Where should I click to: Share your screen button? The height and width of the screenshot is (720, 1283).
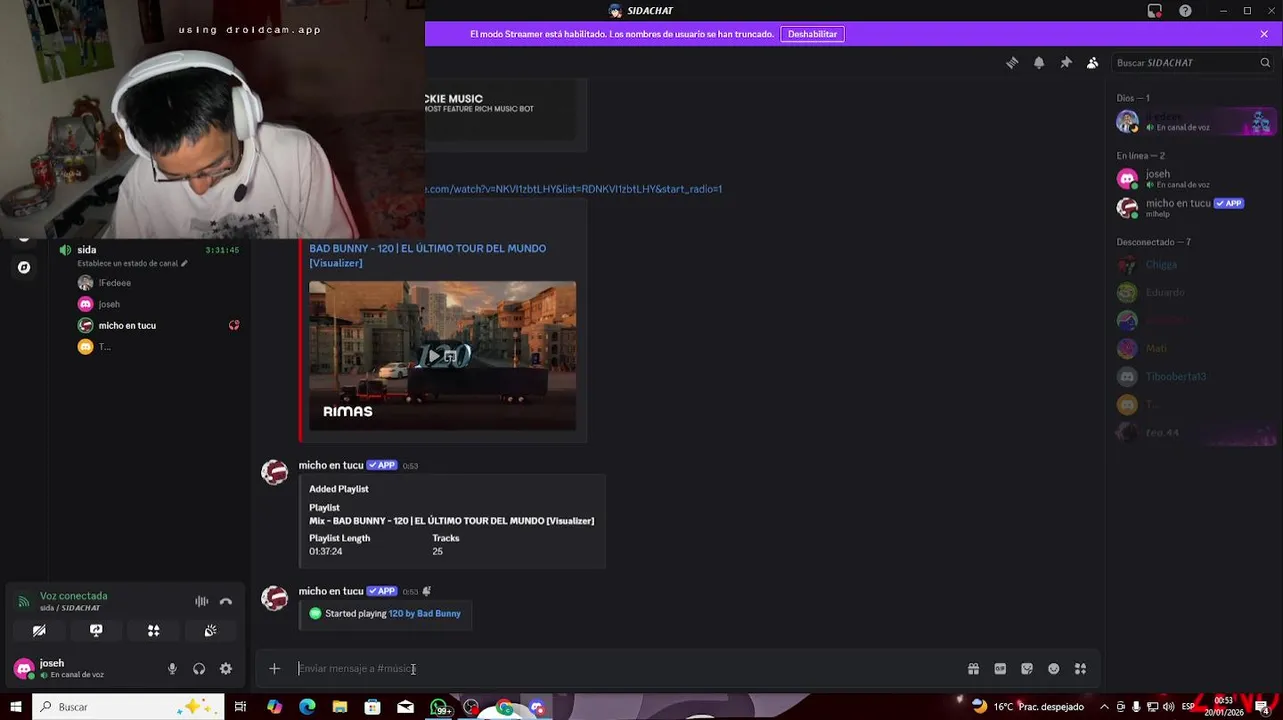coord(96,631)
